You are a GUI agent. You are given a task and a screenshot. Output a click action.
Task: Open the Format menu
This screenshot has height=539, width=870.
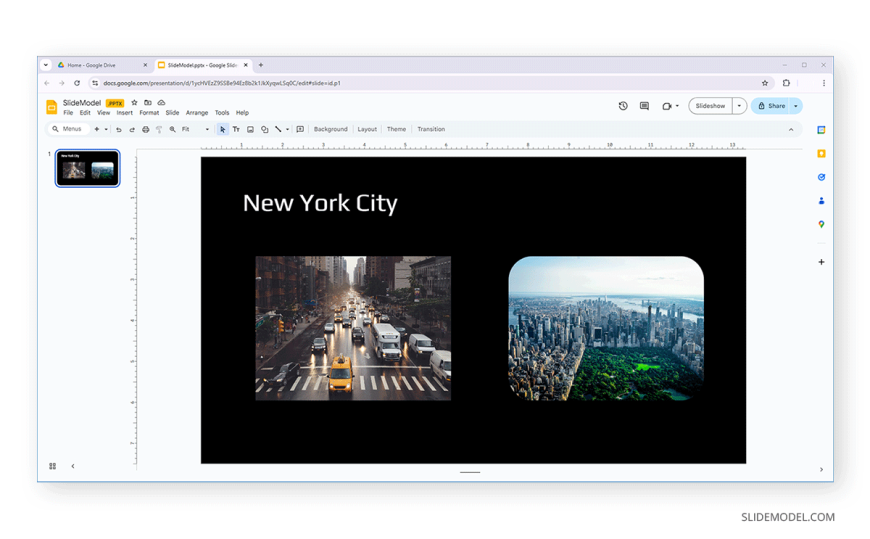pos(149,113)
